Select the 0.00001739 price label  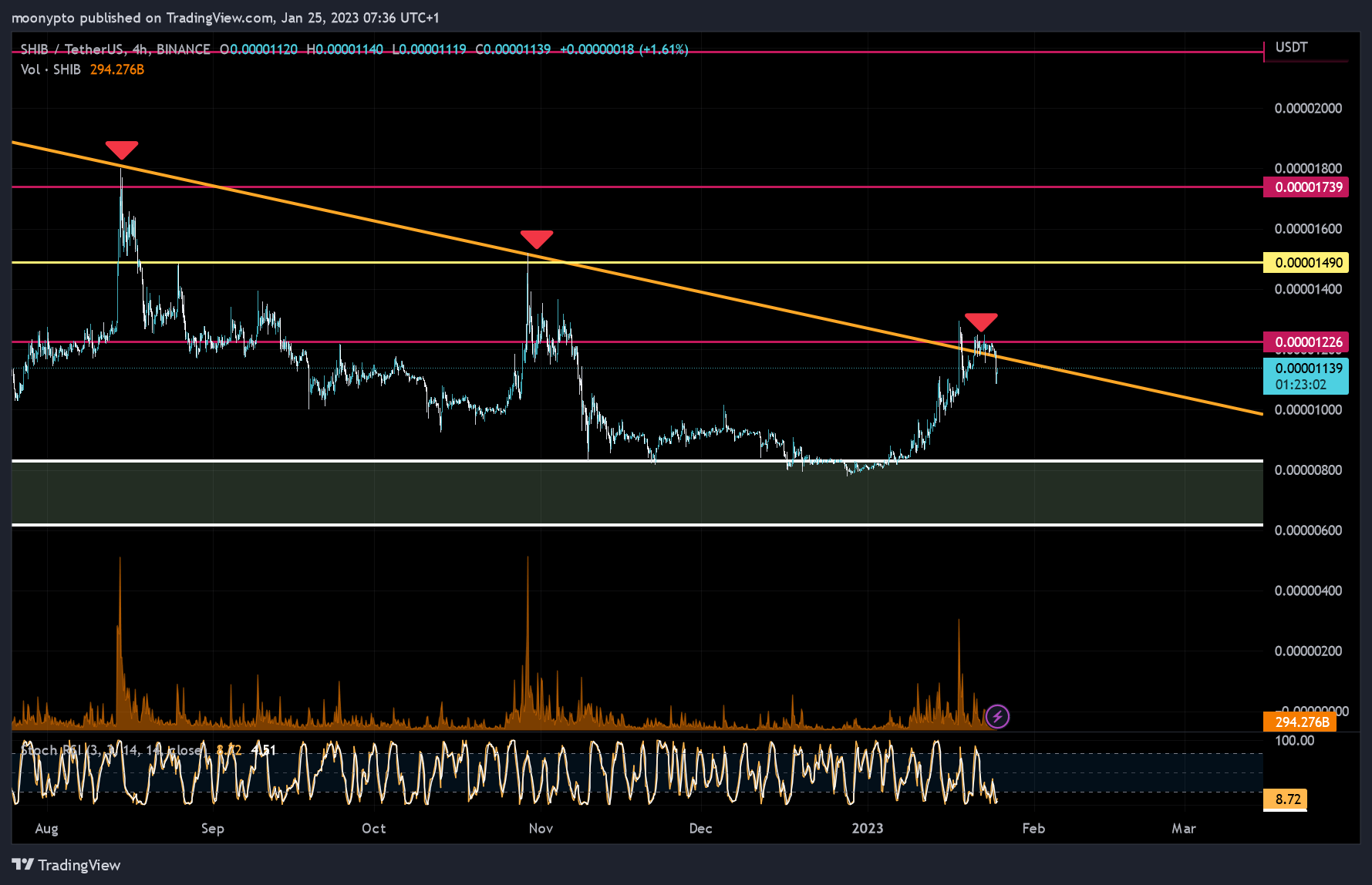1306,187
